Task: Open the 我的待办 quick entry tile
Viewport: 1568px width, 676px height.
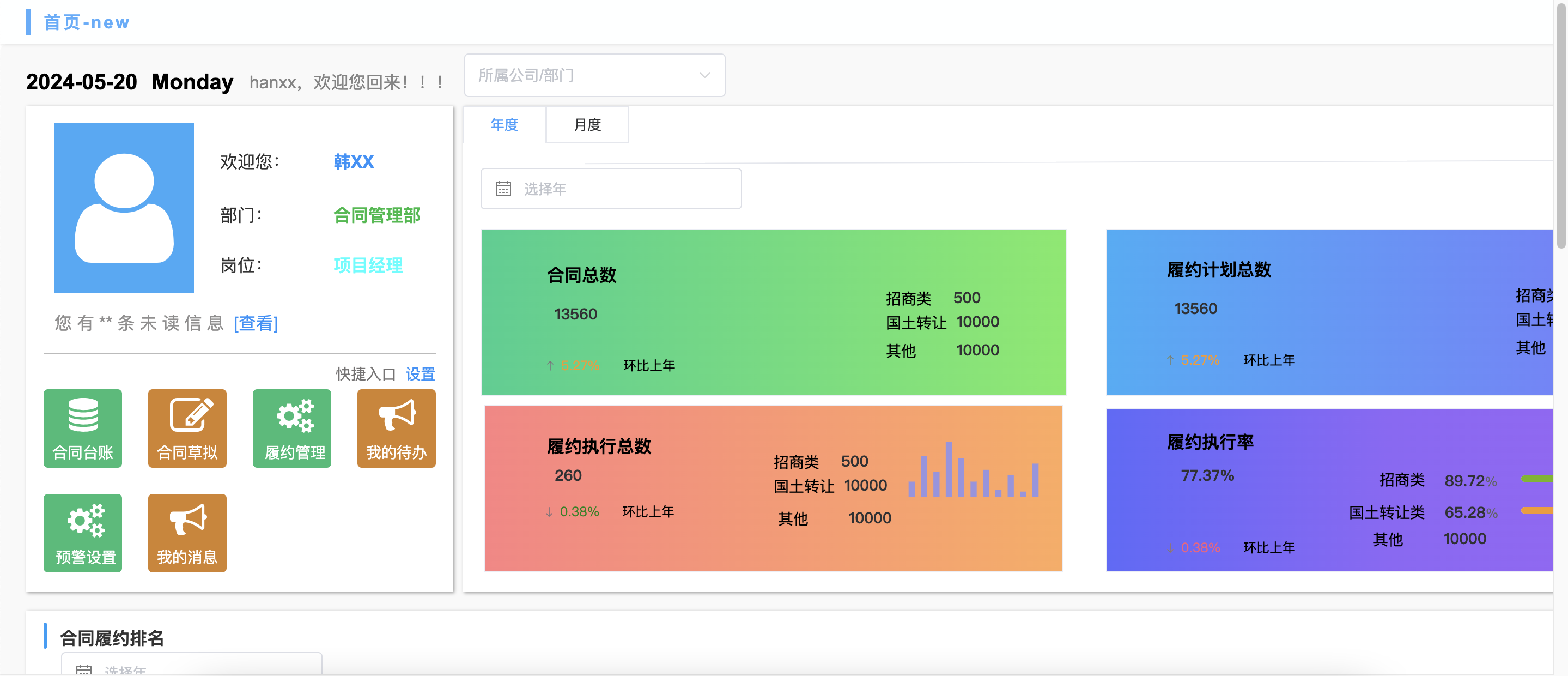Action: point(397,428)
